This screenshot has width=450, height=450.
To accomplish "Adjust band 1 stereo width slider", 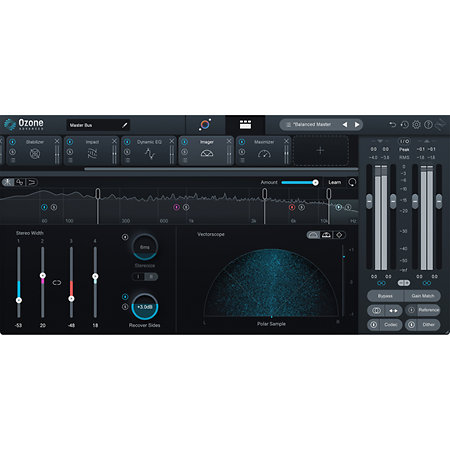I will [x=19, y=300].
